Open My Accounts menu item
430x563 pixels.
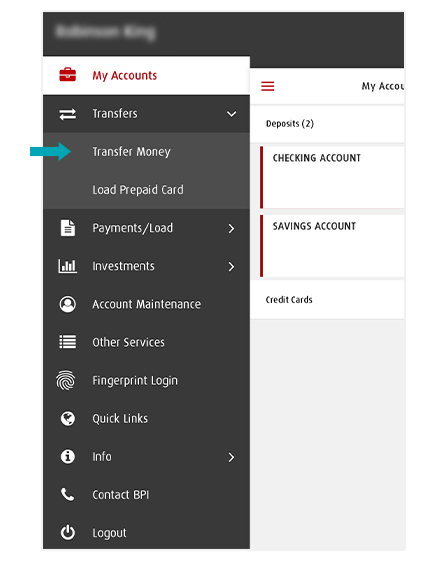click(x=146, y=75)
